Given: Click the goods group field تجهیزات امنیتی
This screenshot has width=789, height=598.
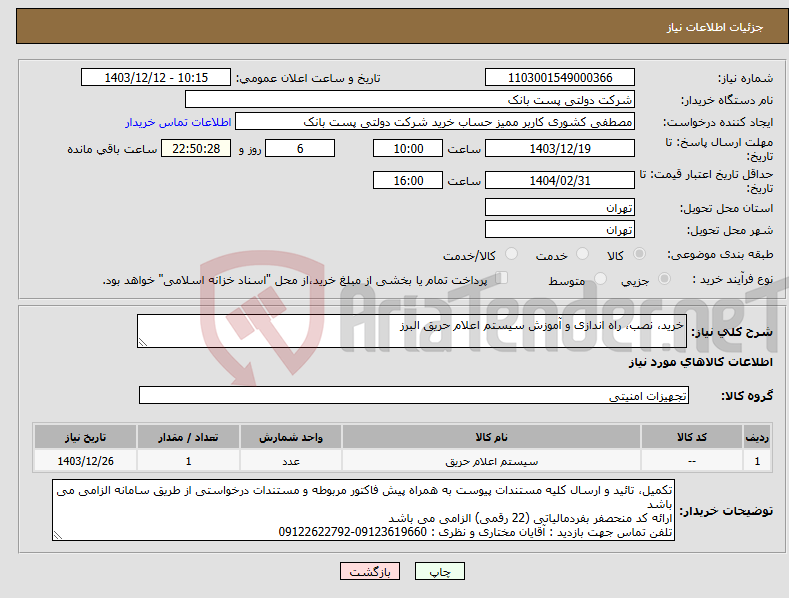Looking at the screenshot, I should [x=414, y=396].
